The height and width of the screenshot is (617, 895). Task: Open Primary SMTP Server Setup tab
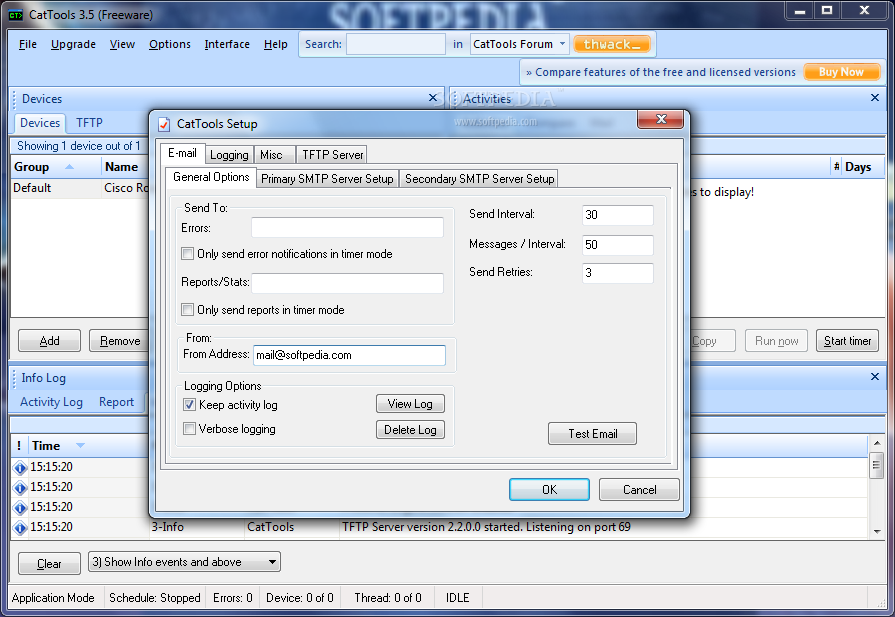327,179
